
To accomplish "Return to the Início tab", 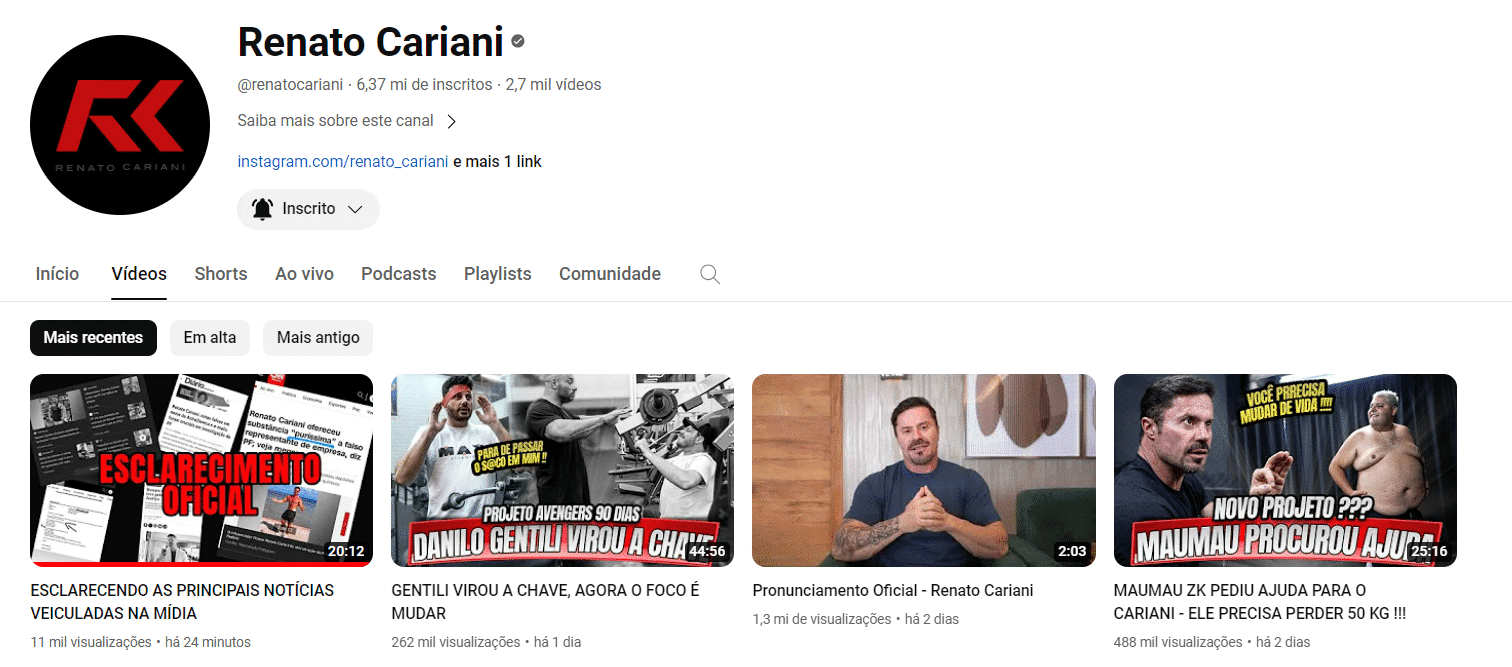I will [x=57, y=273].
